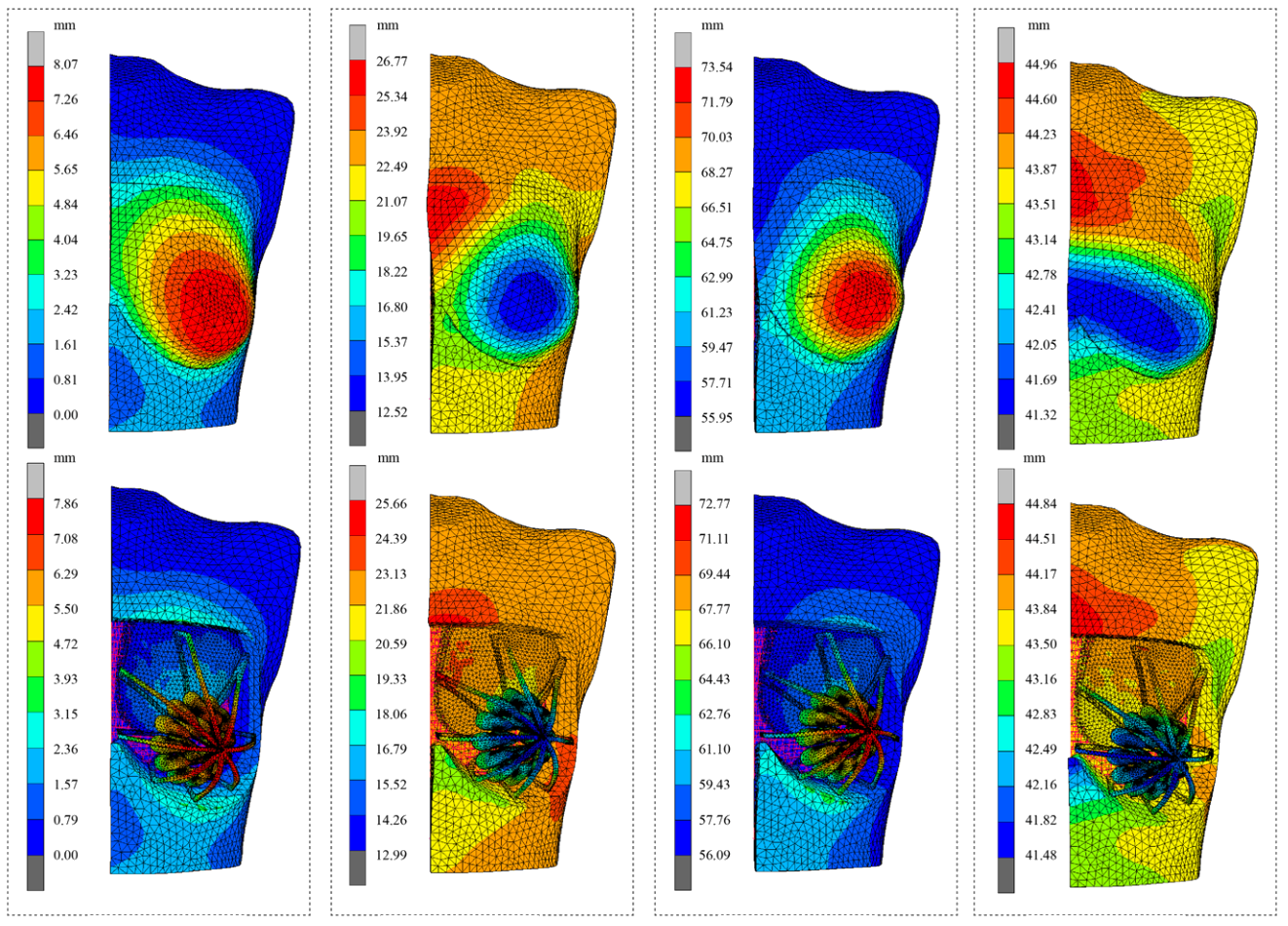Click the 26.77 legend value
Viewport: 1288px width, 926px height.
point(392,61)
